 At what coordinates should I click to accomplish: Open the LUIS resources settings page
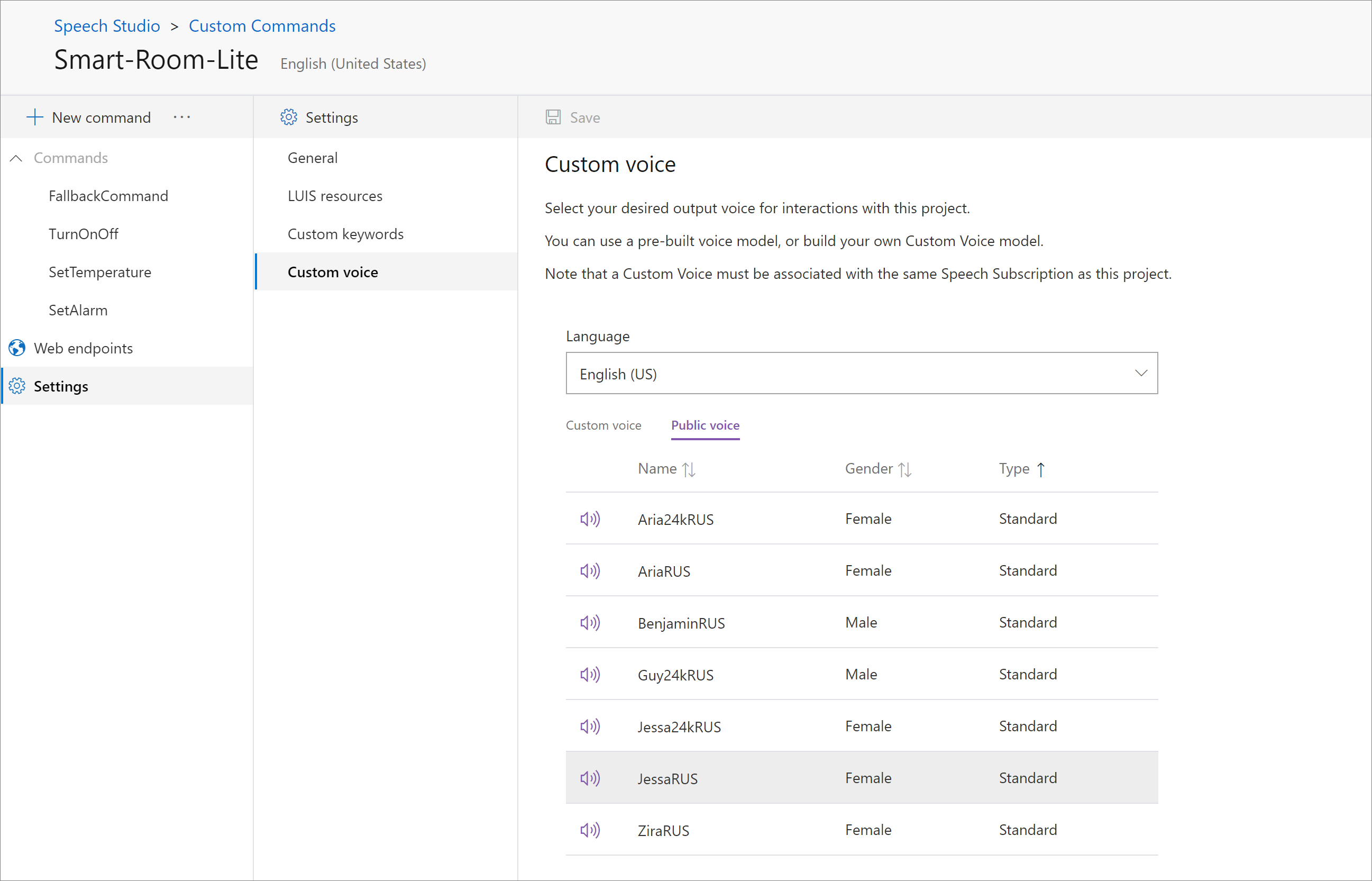tap(333, 196)
